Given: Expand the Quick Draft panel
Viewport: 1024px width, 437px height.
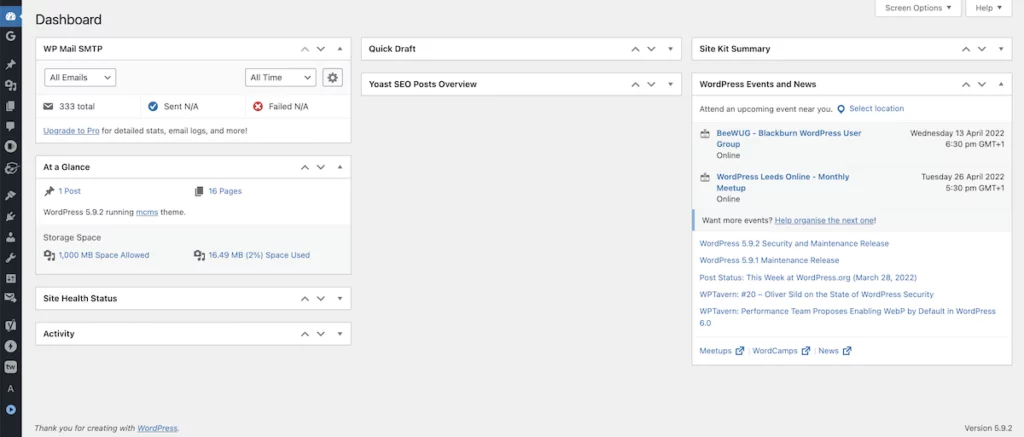Looking at the screenshot, I should pos(670,49).
